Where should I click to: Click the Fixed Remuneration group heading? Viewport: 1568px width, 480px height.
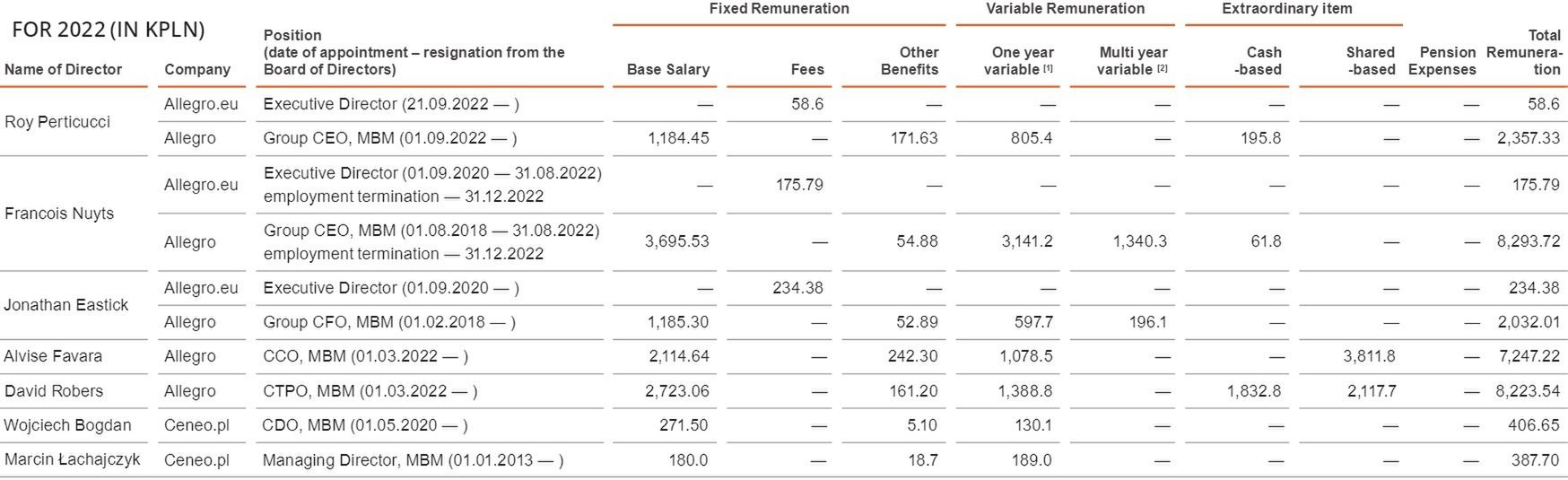(x=779, y=9)
